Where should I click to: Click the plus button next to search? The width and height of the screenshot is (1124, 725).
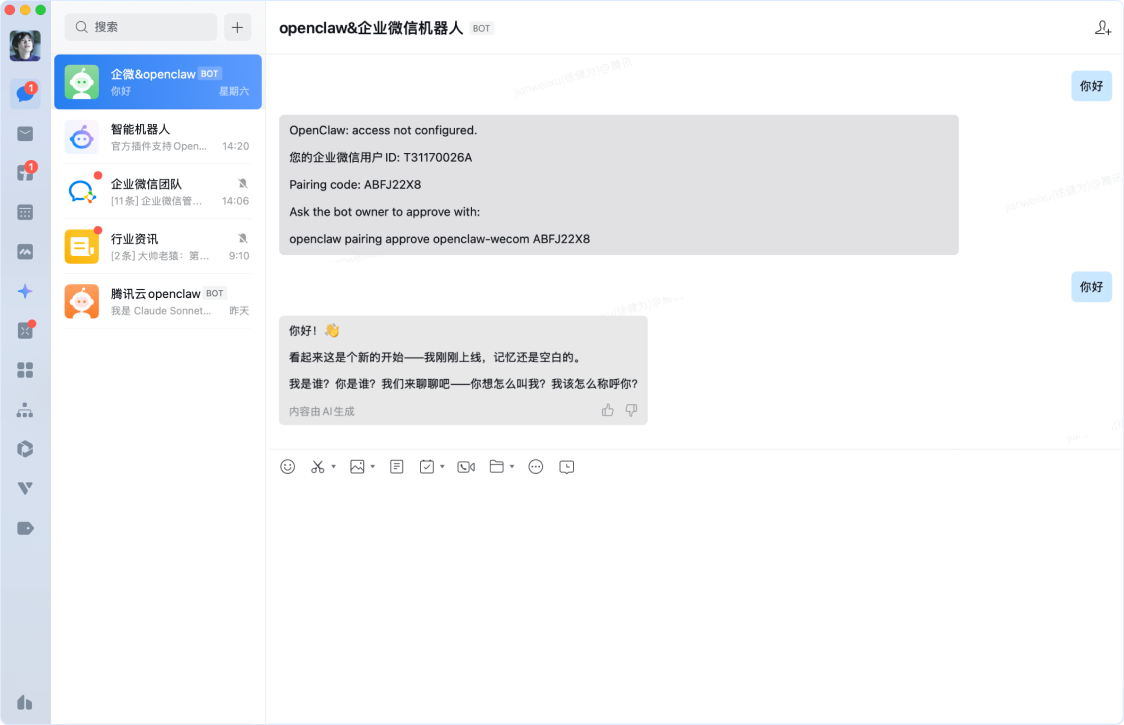point(237,27)
